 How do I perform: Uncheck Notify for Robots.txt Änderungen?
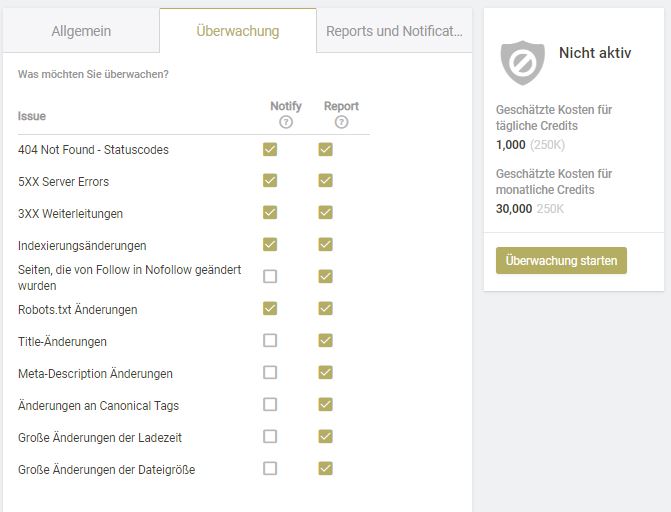click(x=270, y=309)
